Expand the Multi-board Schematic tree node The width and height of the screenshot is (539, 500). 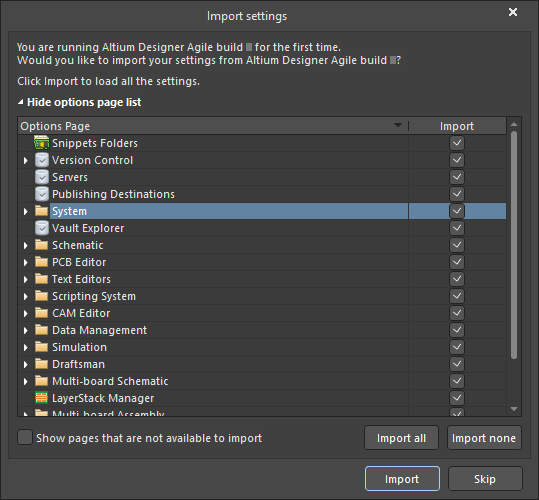pos(25,381)
